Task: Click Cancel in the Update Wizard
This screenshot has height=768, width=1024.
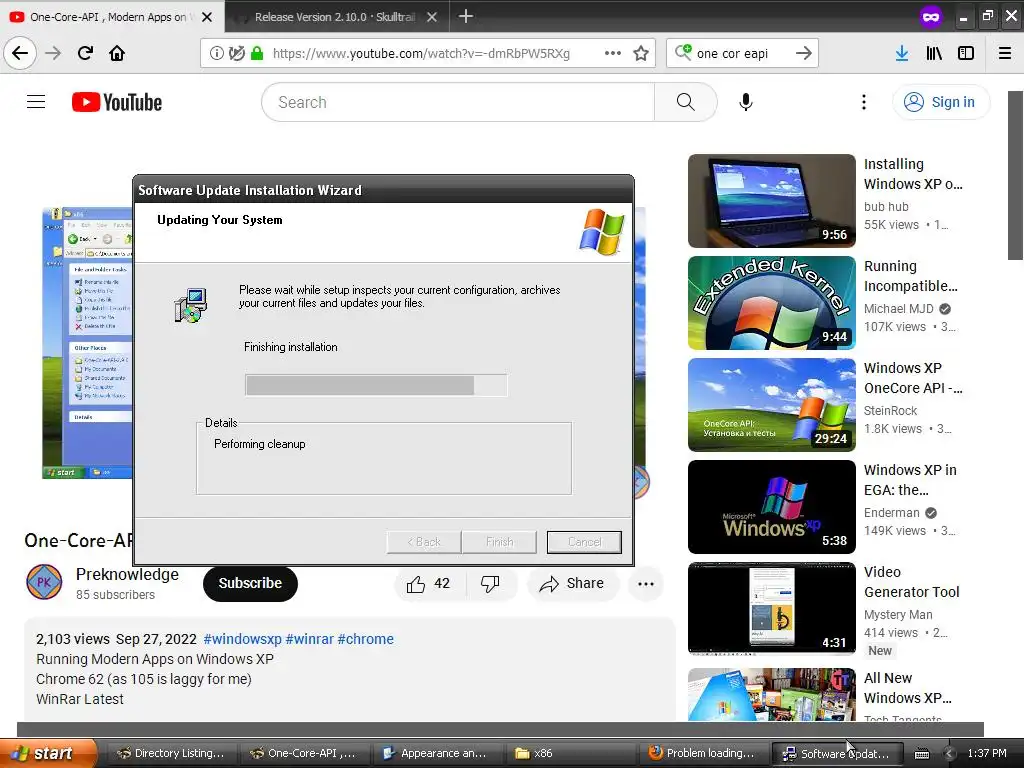Action: point(584,541)
